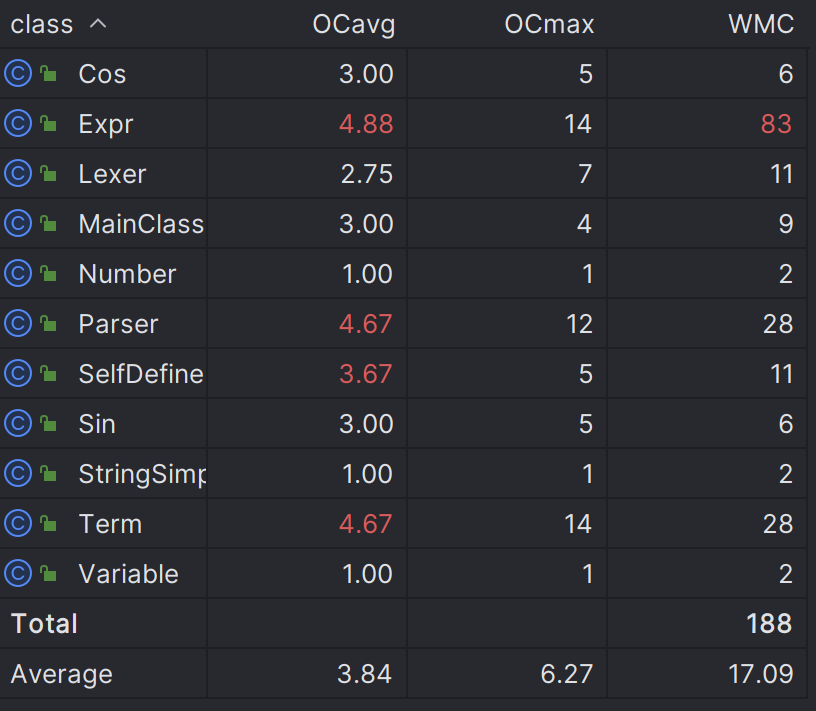The width and height of the screenshot is (816, 711).
Task: Click Parser's OCavg value 4.67
Action: point(366,324)
